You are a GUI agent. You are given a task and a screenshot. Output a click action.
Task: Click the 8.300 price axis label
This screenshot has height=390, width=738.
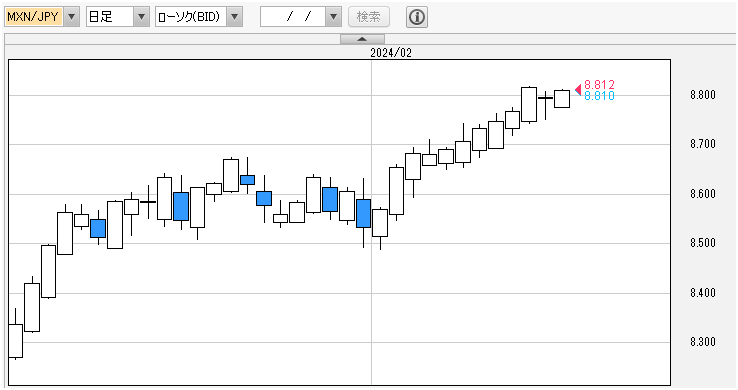pyautogui.click(x=703, y=342)
